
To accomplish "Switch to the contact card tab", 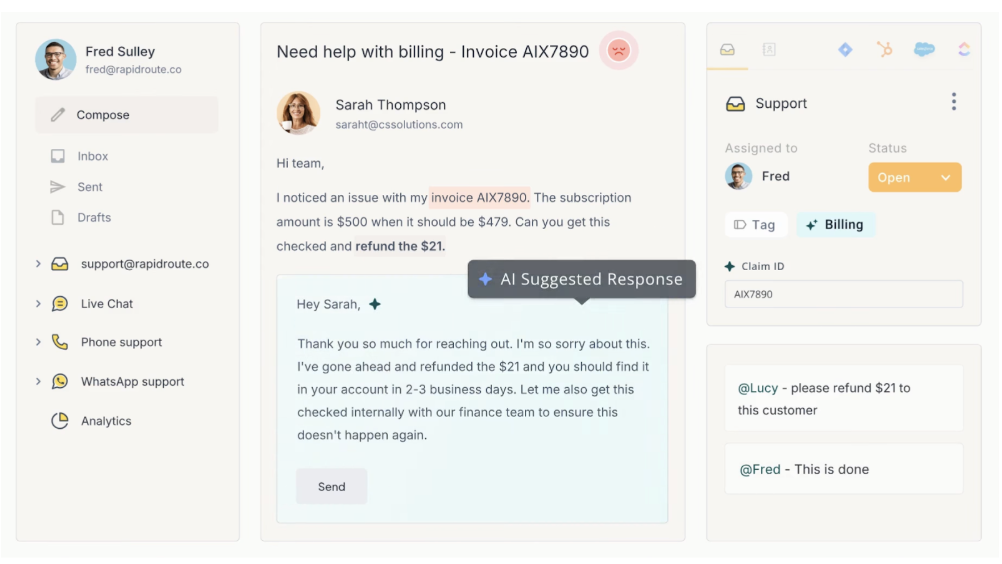I will point(769,49).
